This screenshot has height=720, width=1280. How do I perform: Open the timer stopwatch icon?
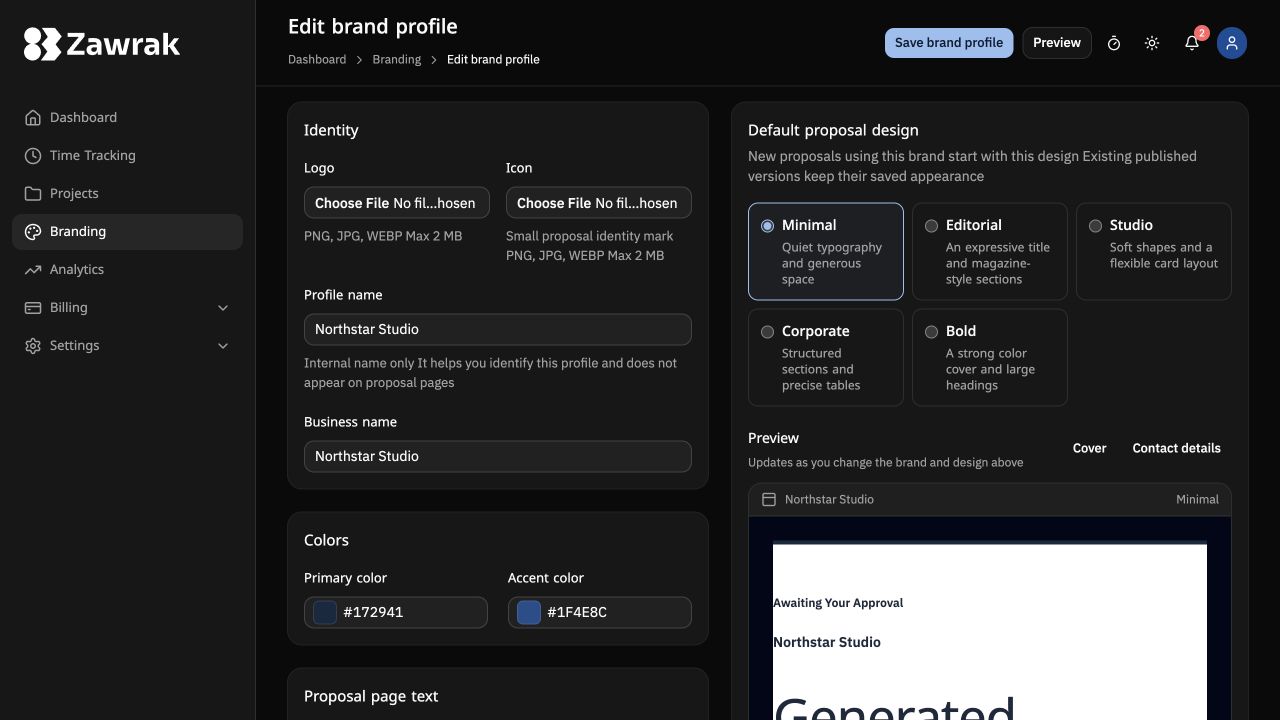[1114, 43]
